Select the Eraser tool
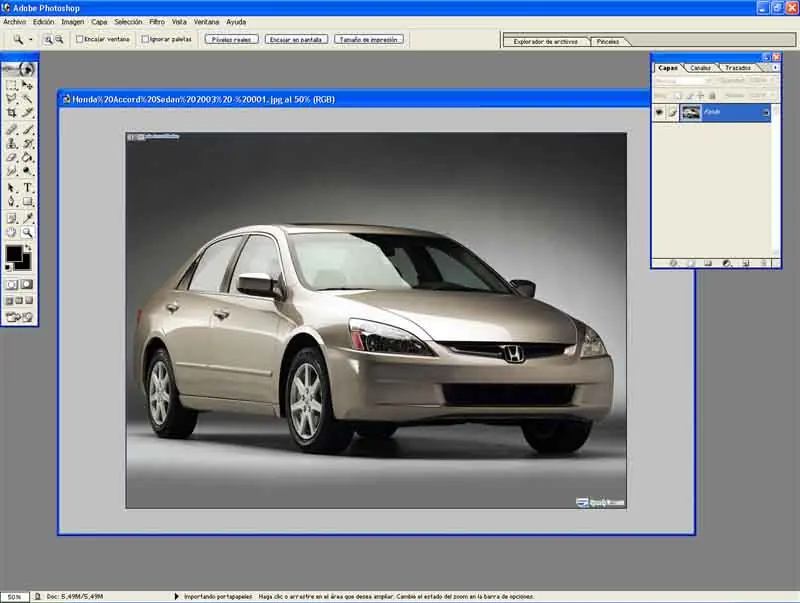 click(x=11, y=157)
